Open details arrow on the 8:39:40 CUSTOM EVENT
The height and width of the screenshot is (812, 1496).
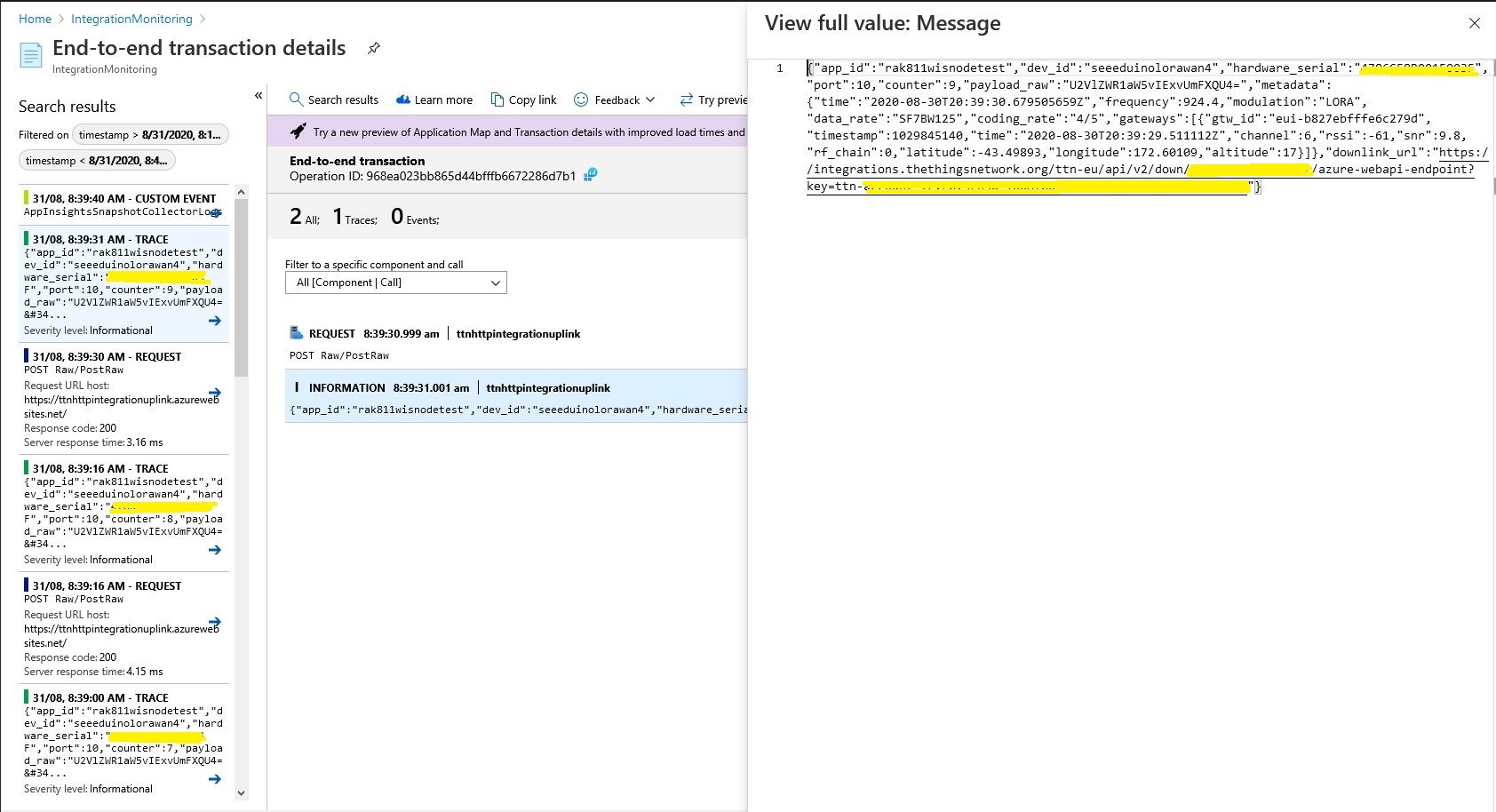click(x=214, y=212)
